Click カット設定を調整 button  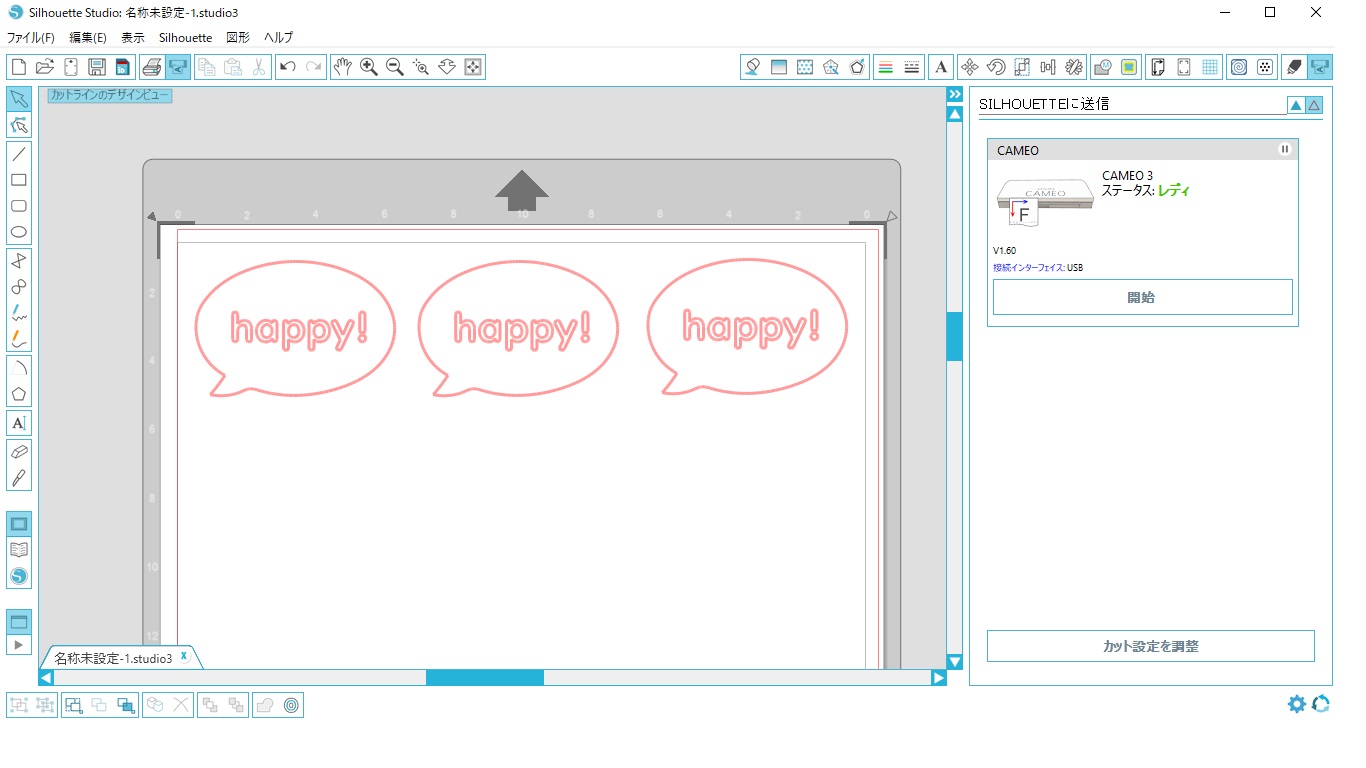click(1150, 646)
